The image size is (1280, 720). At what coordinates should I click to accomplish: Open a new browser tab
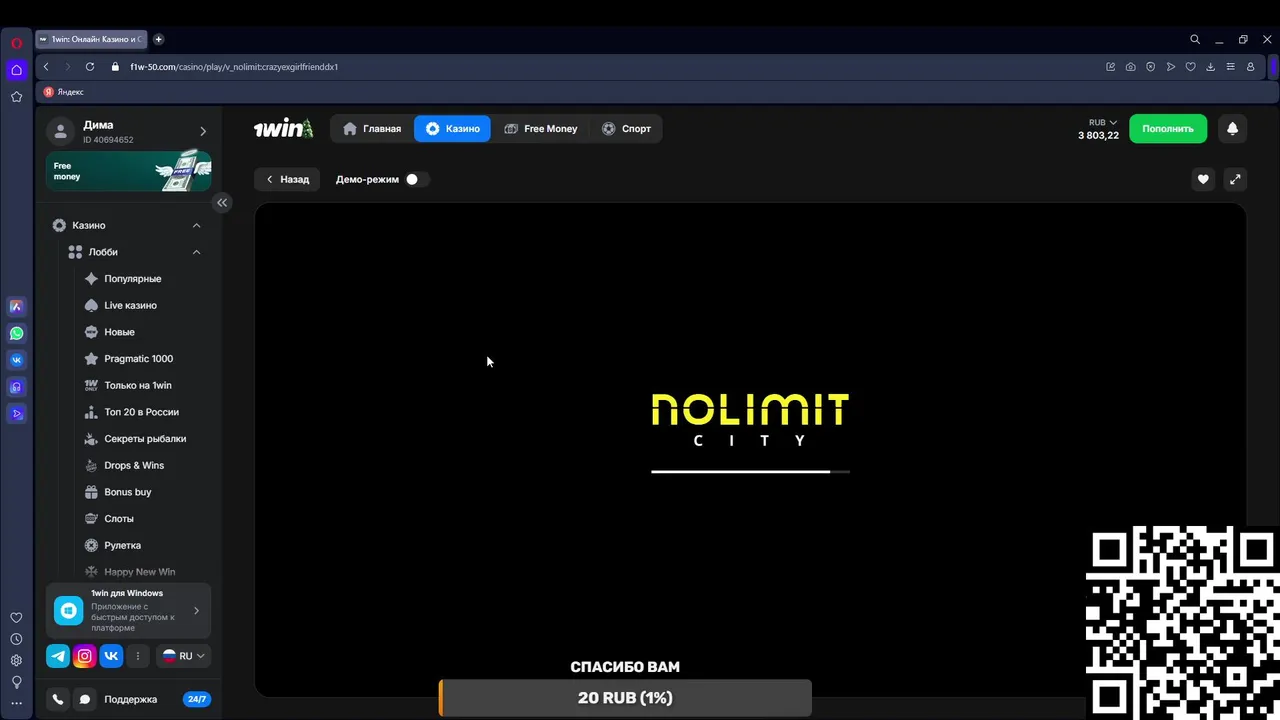(x=158, y=39)
